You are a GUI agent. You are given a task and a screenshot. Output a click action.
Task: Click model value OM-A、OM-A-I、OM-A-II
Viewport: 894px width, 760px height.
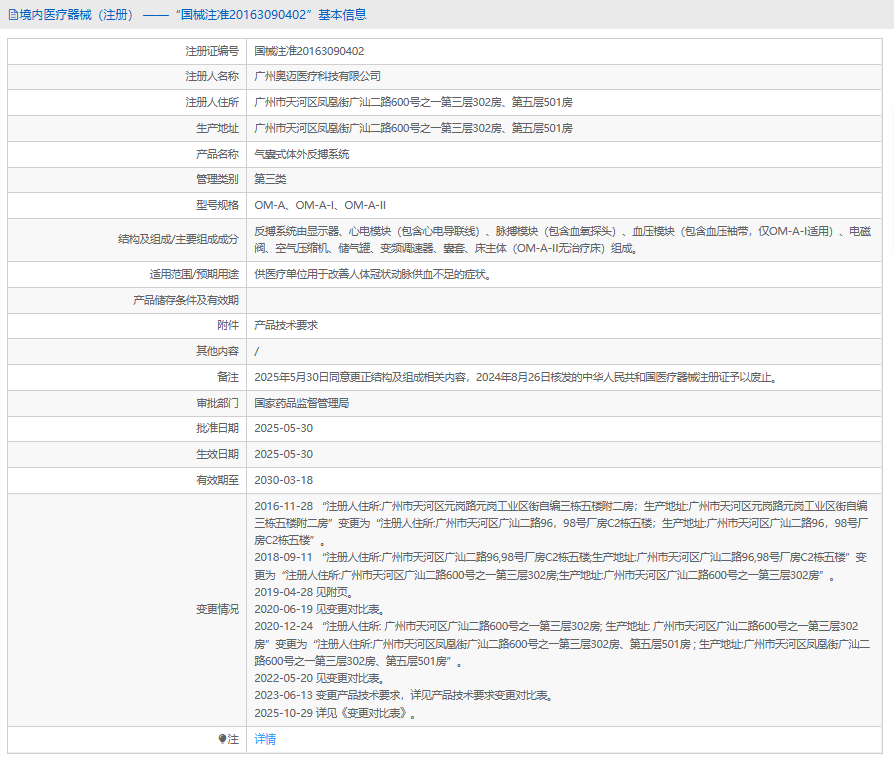320,205
